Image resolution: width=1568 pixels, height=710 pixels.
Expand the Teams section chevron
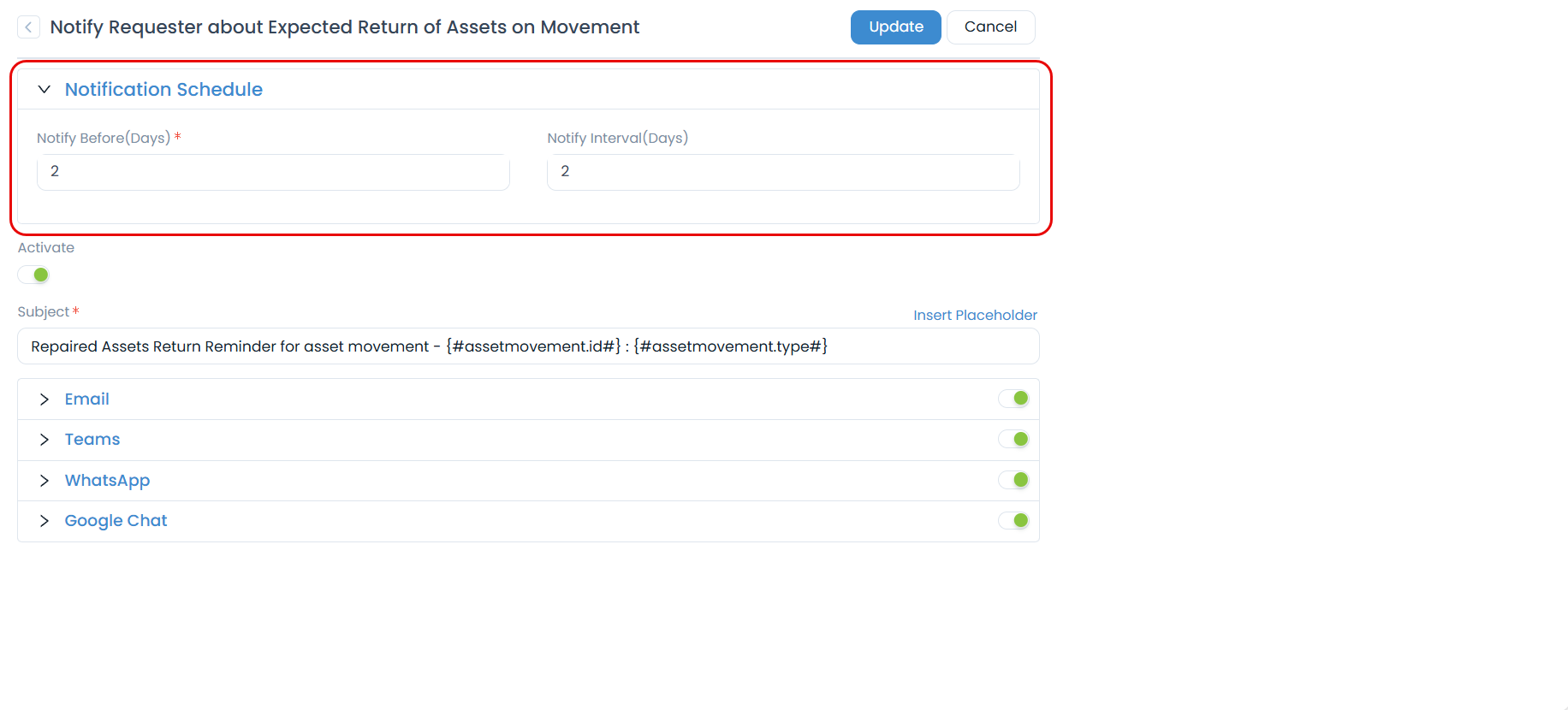[45, 440]
